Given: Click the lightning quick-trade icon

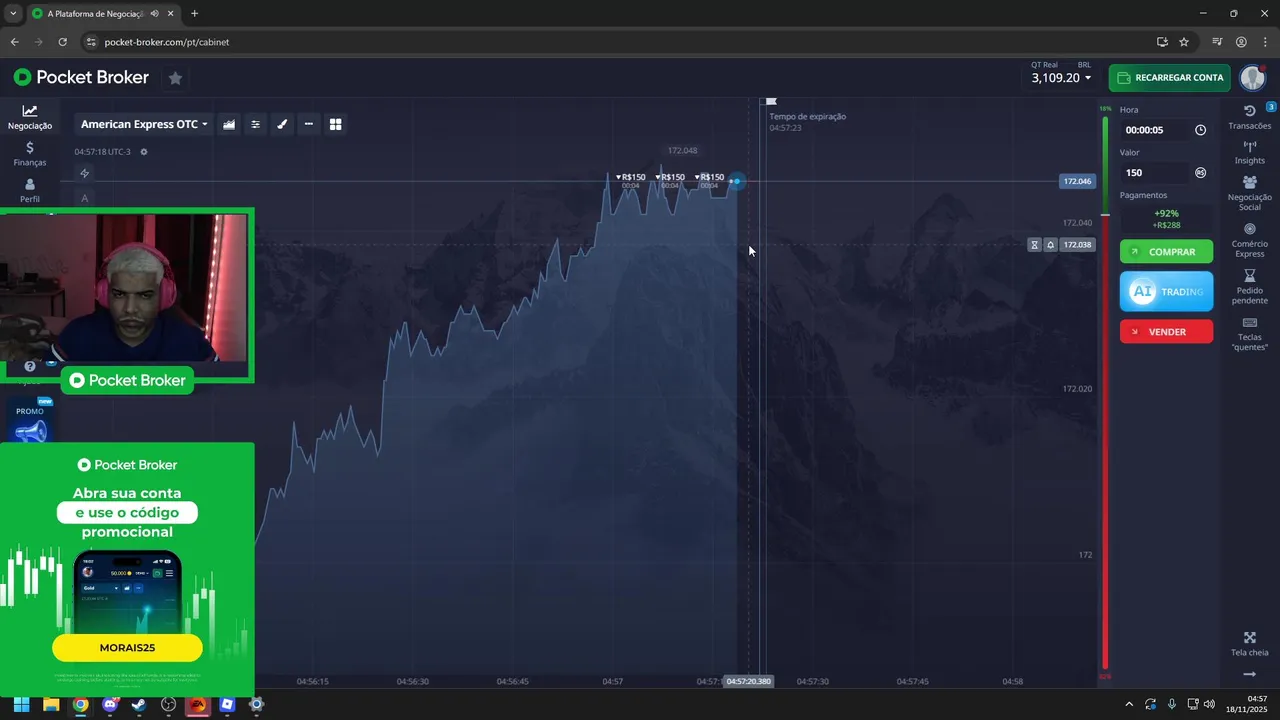Looking at the screenshot, I should tap(85, 173).
